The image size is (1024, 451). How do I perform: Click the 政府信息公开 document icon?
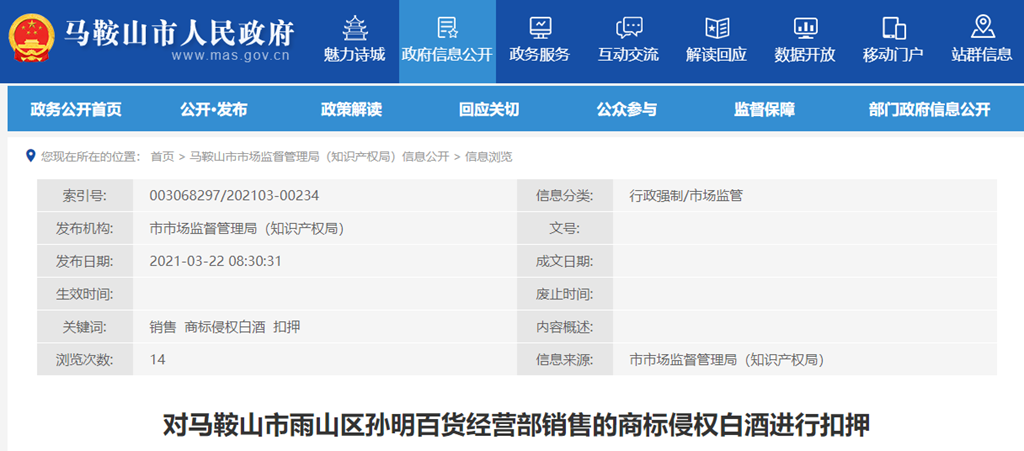447,28
